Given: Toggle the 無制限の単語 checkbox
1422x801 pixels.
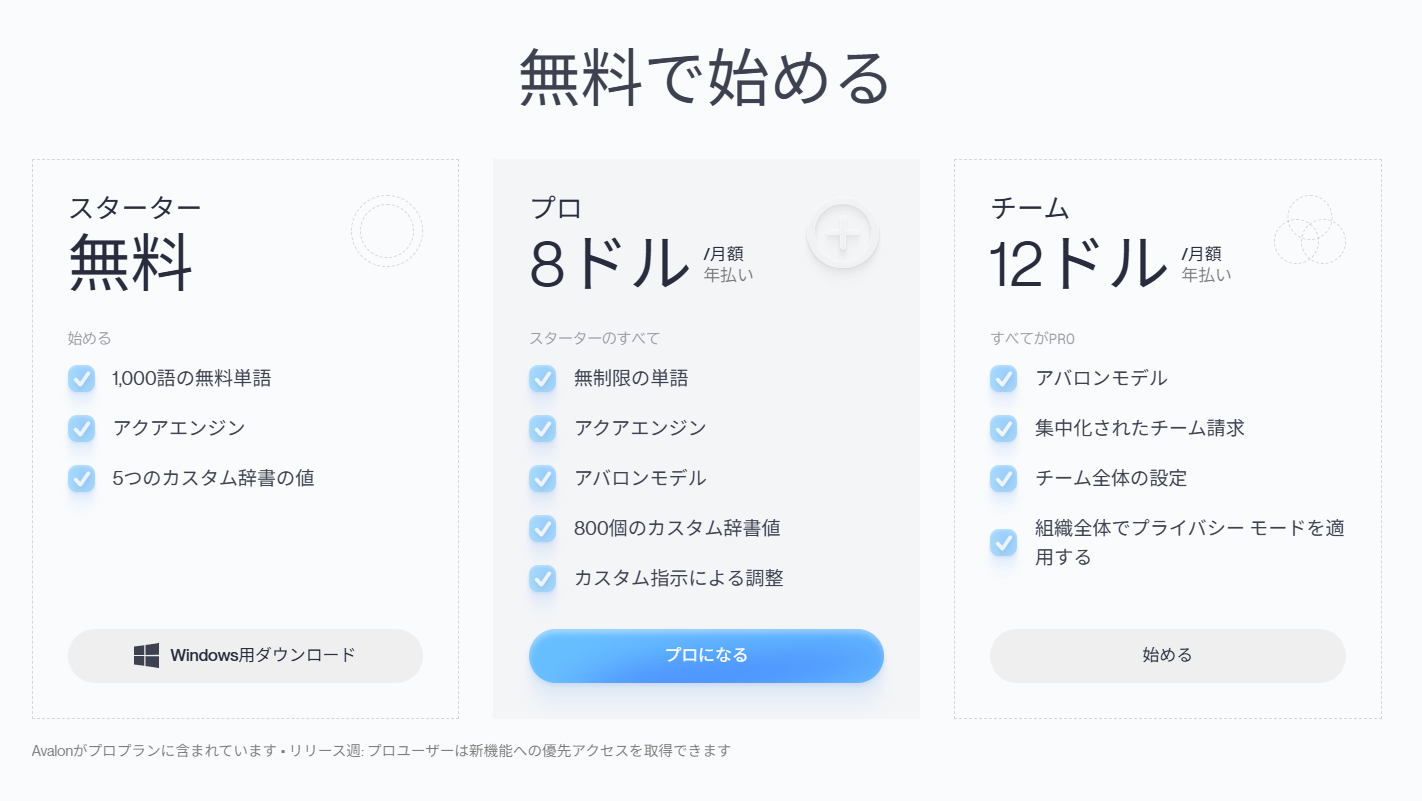Looking at the screenshot, I should click(542, 379).
